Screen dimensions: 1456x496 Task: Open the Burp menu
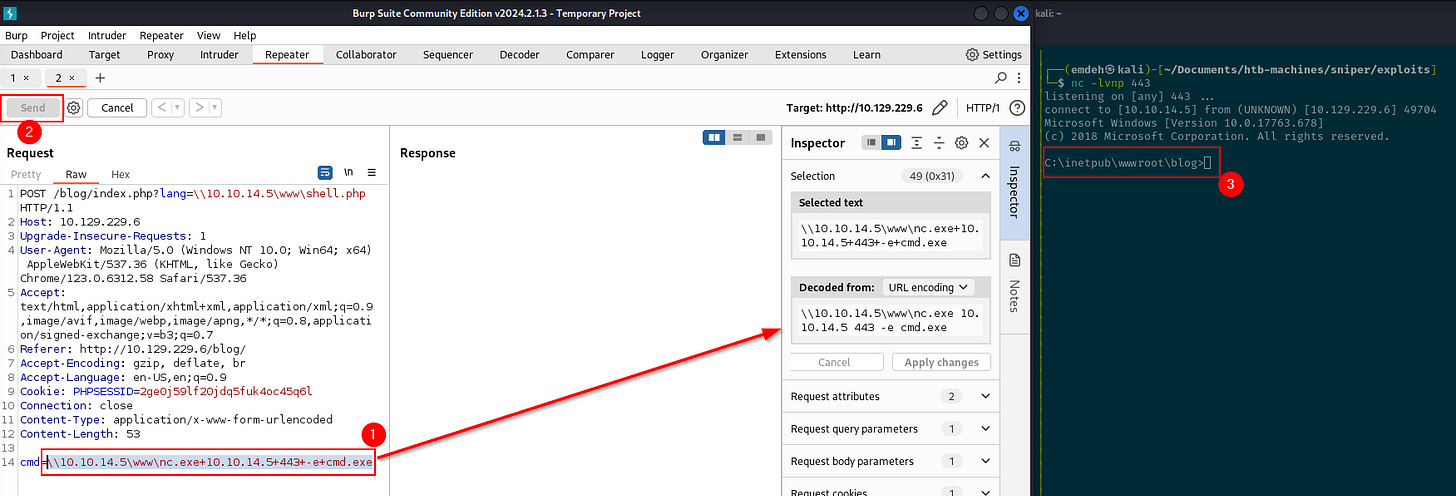(17, 35)
